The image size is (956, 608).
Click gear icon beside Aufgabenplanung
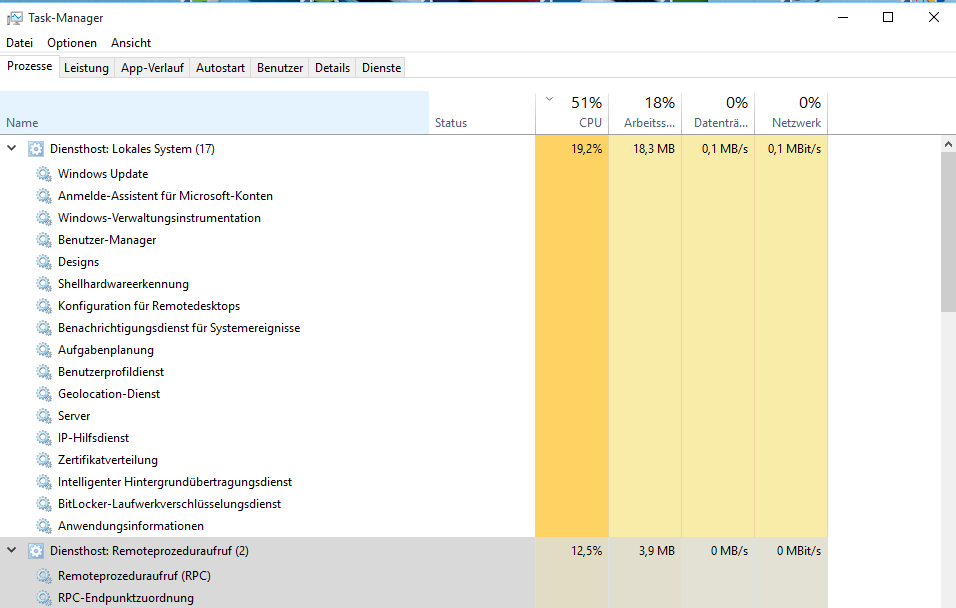click(x=43, y=349)
